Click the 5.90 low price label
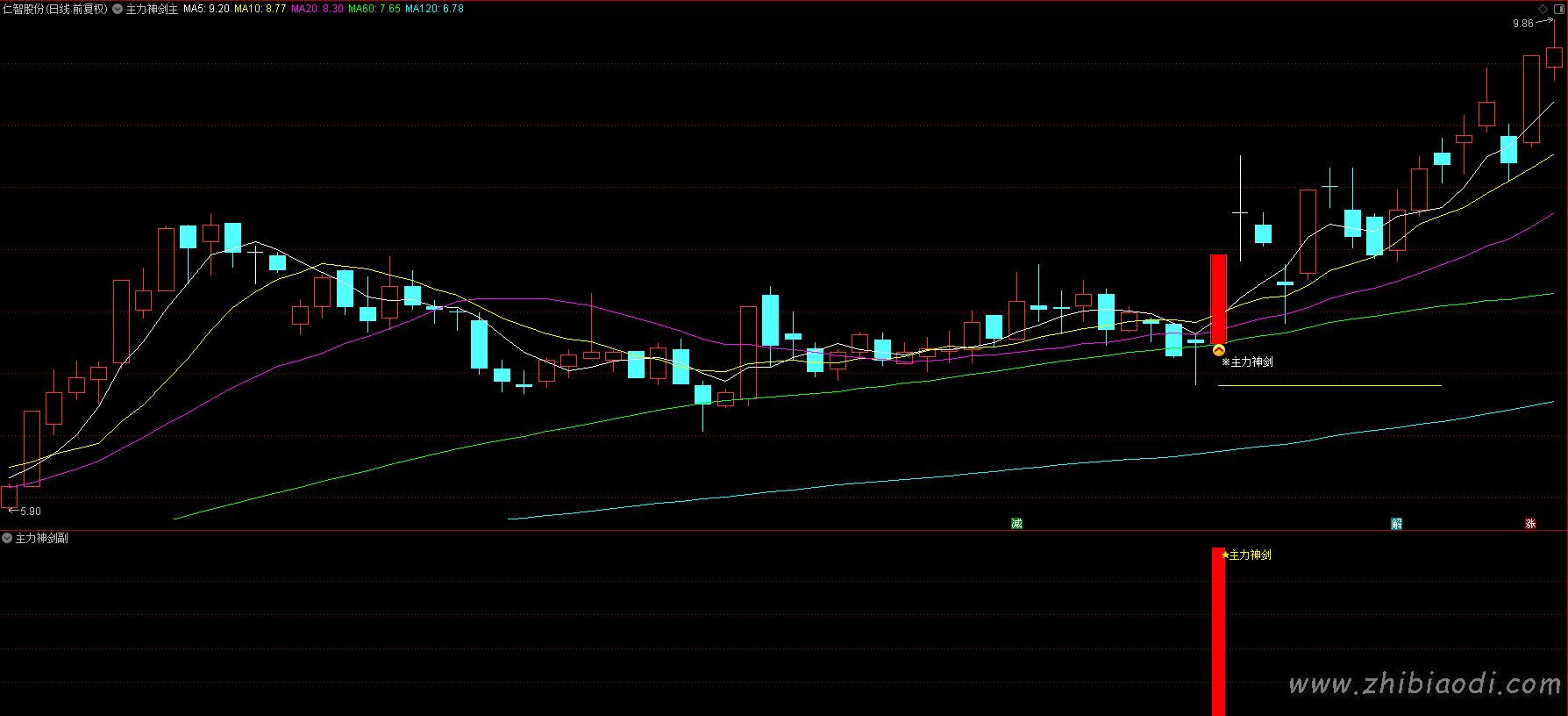 coord(30,512)
